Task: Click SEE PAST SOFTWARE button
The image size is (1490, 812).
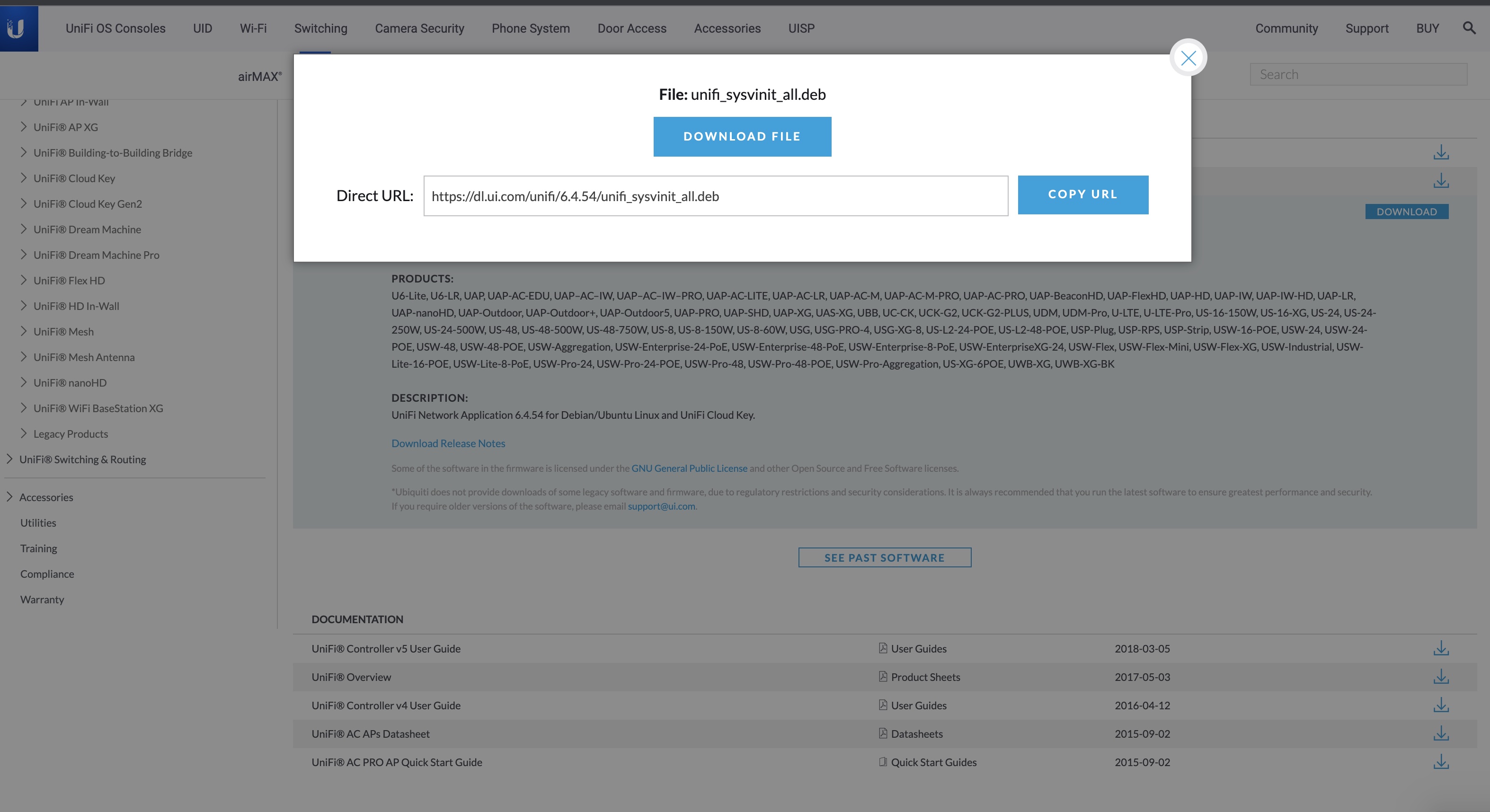Action: (x=885, y=557)
